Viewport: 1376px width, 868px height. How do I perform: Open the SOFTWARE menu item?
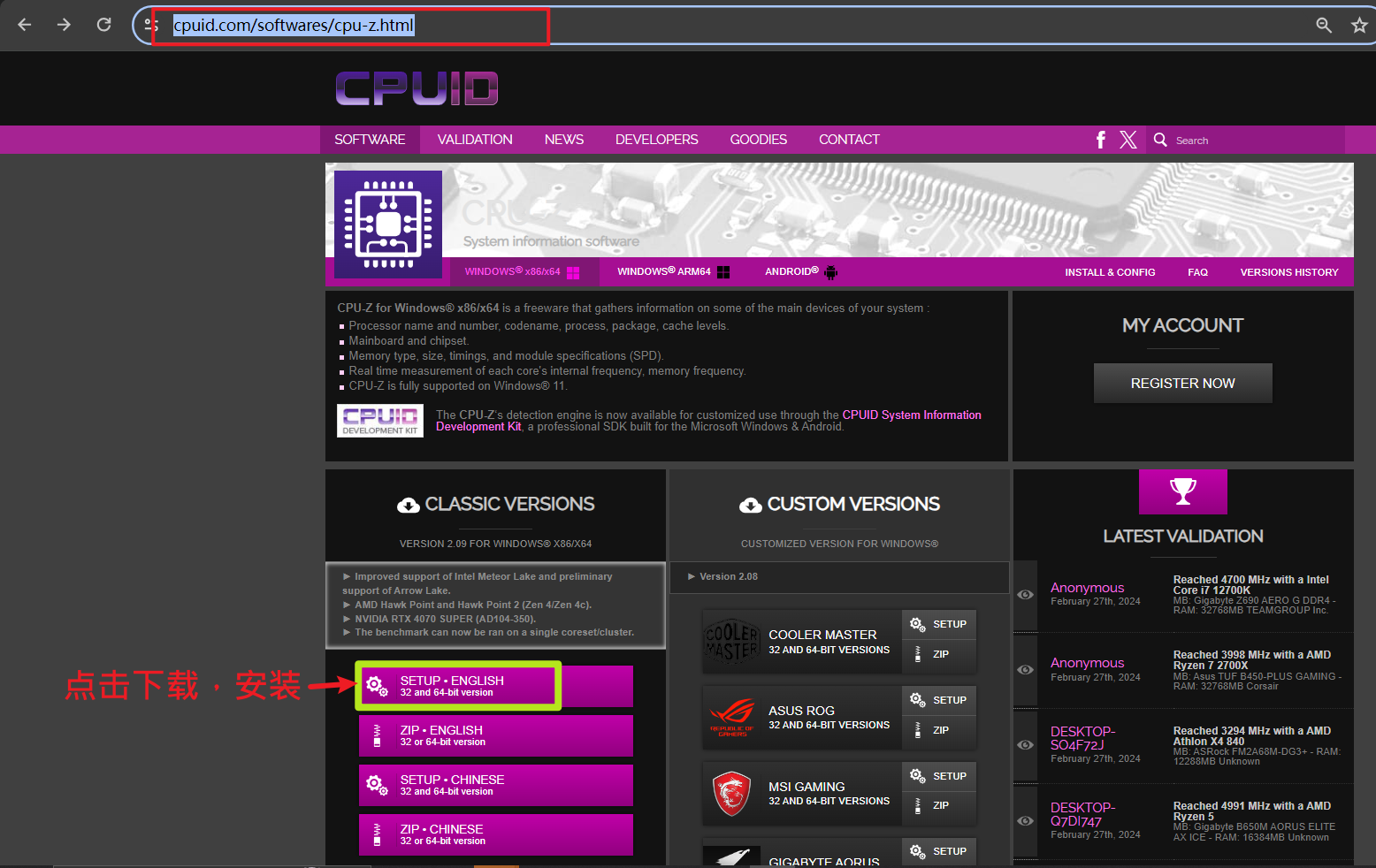tap(370, 140)
